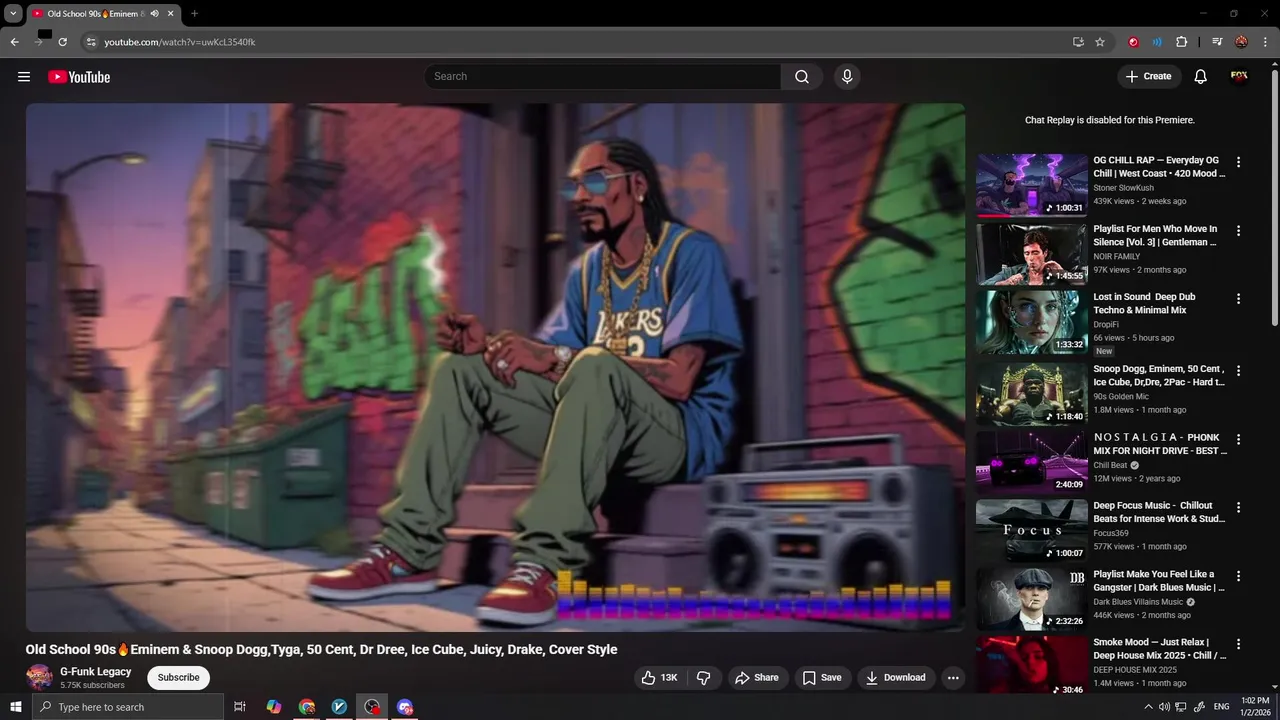Dislike the video
Viewport: 1280px width, 720px height.
(704, 678)
